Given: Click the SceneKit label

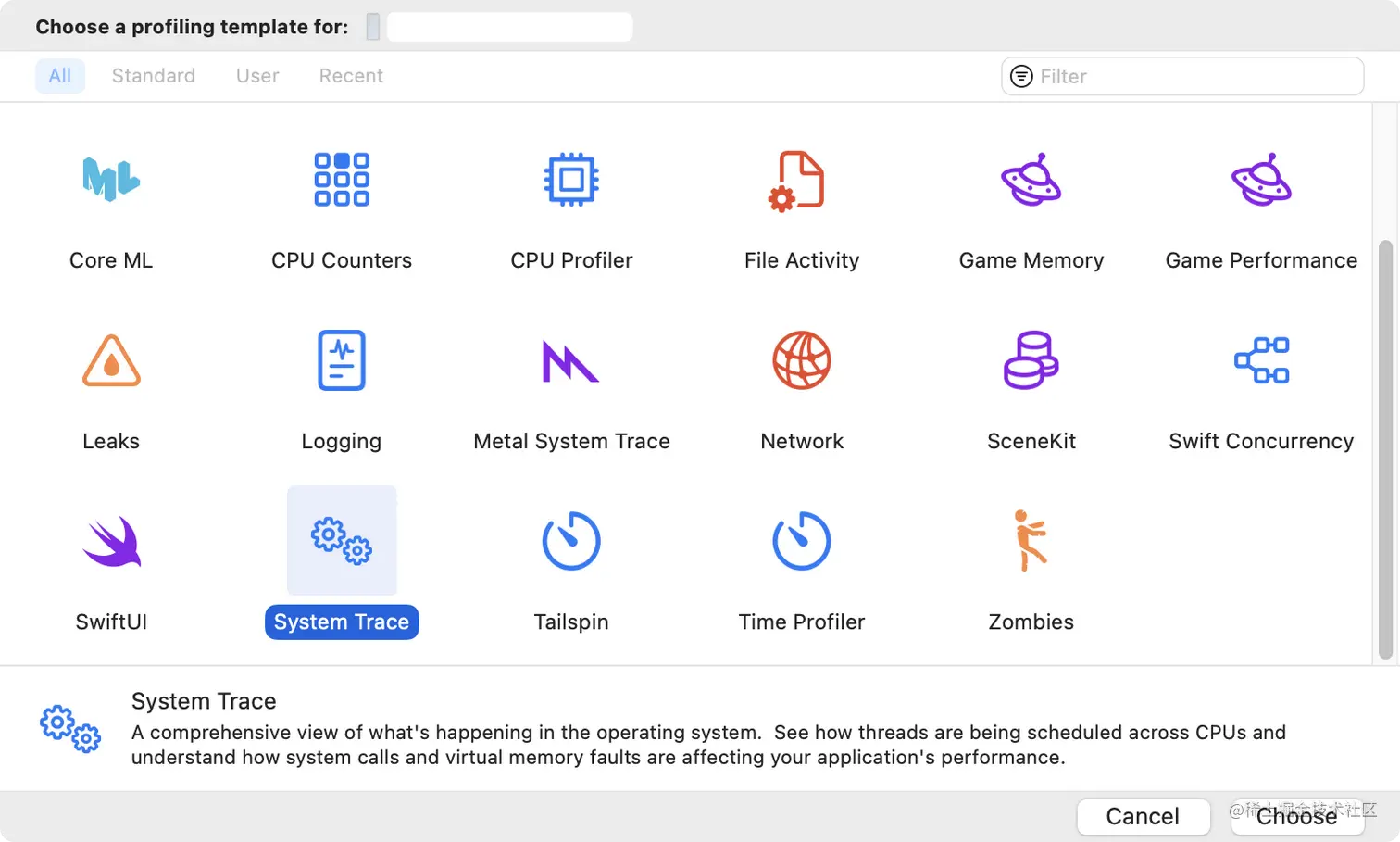Looking at the screenshot, I should [x=1031, y=441].
